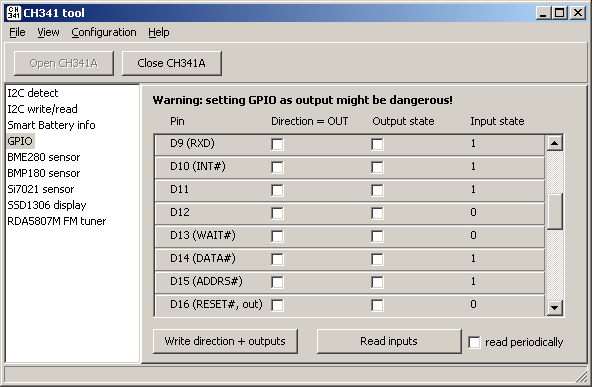
Task: Click the window resize grip corner
Action: click(583, 376)
